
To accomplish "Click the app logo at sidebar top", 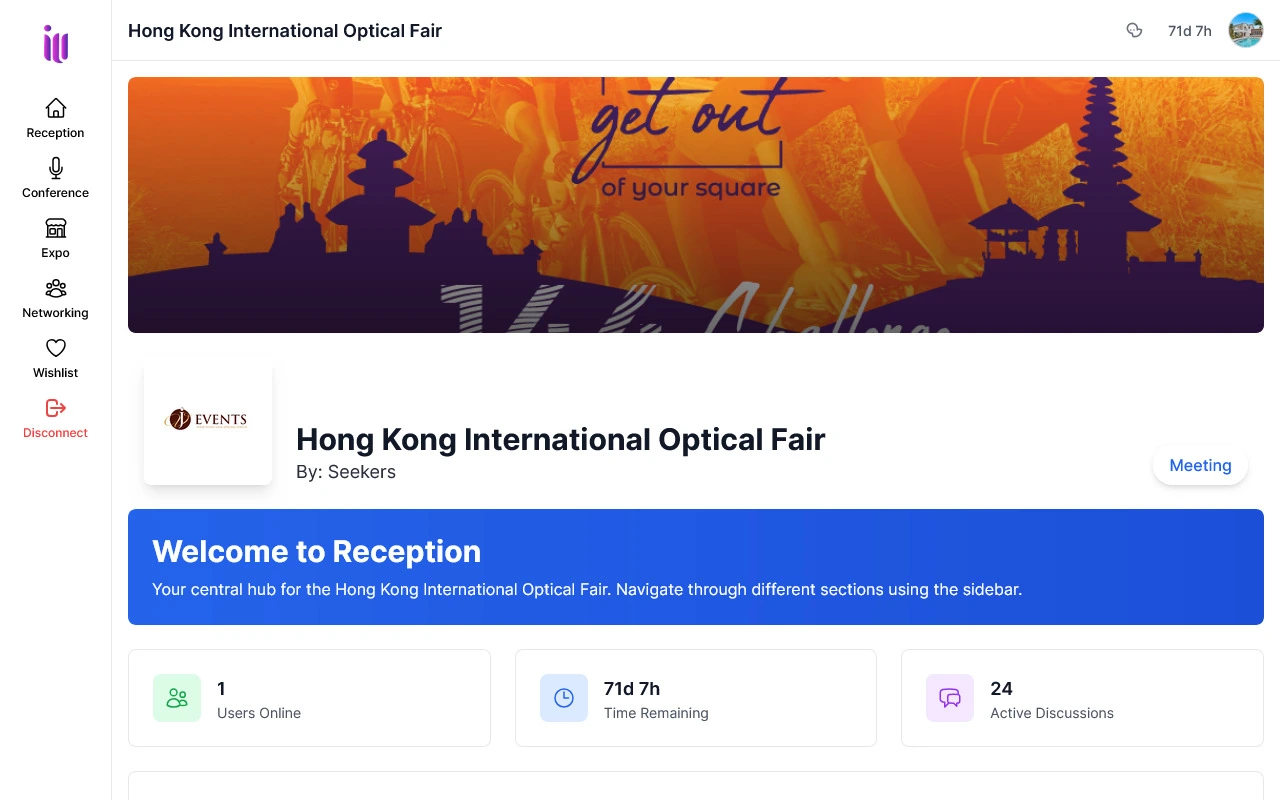I will click(55, 44).
